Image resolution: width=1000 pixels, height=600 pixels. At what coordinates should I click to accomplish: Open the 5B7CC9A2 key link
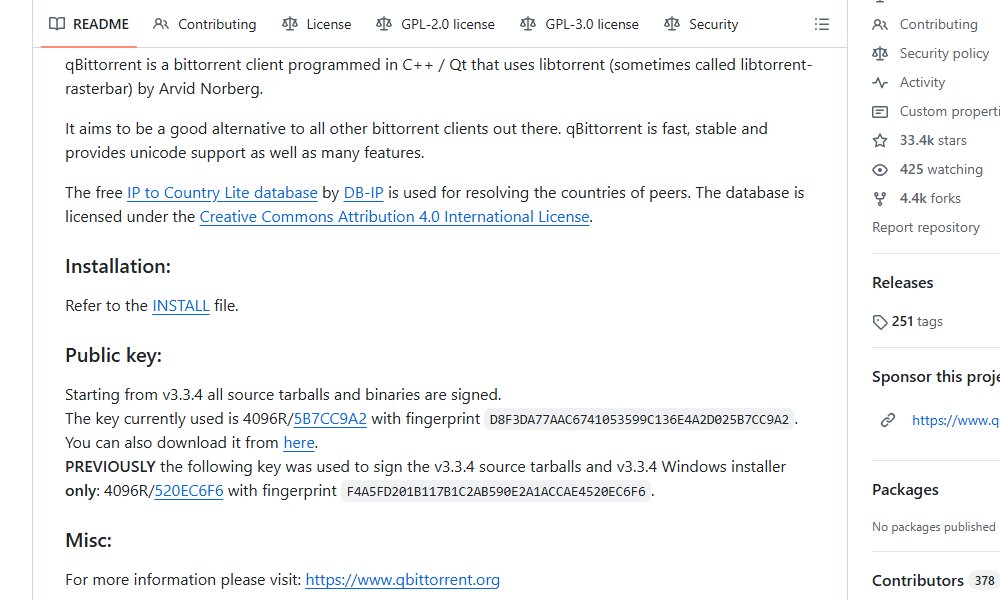click(x=330, y=419)
